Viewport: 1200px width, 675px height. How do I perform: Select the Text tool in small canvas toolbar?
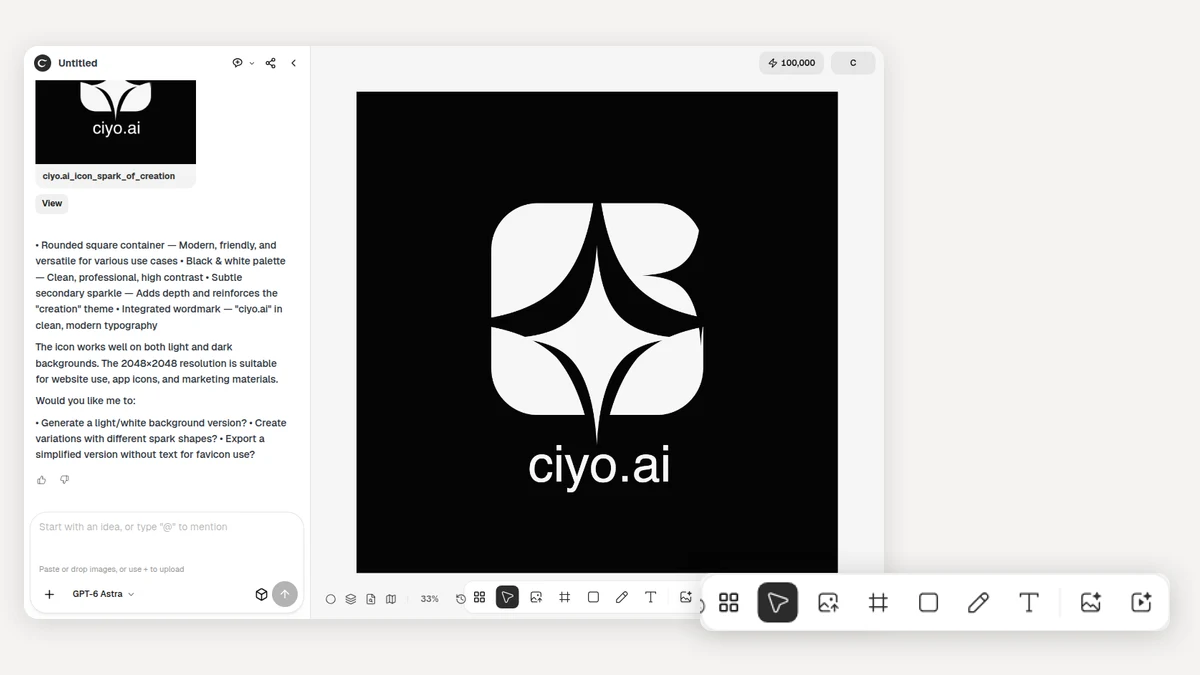point(650,597)
